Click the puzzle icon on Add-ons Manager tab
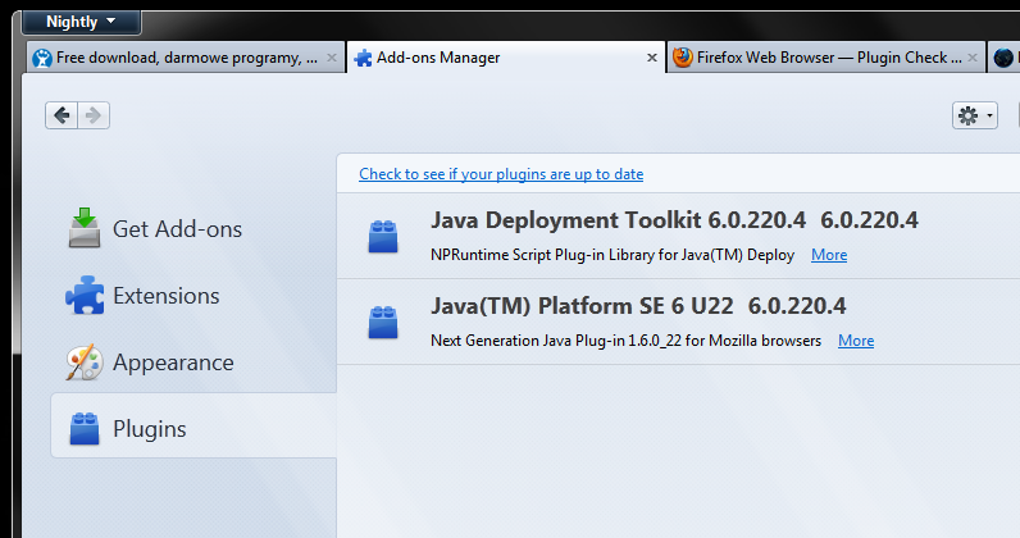1020x538 pixels. (x=363, y=58)
